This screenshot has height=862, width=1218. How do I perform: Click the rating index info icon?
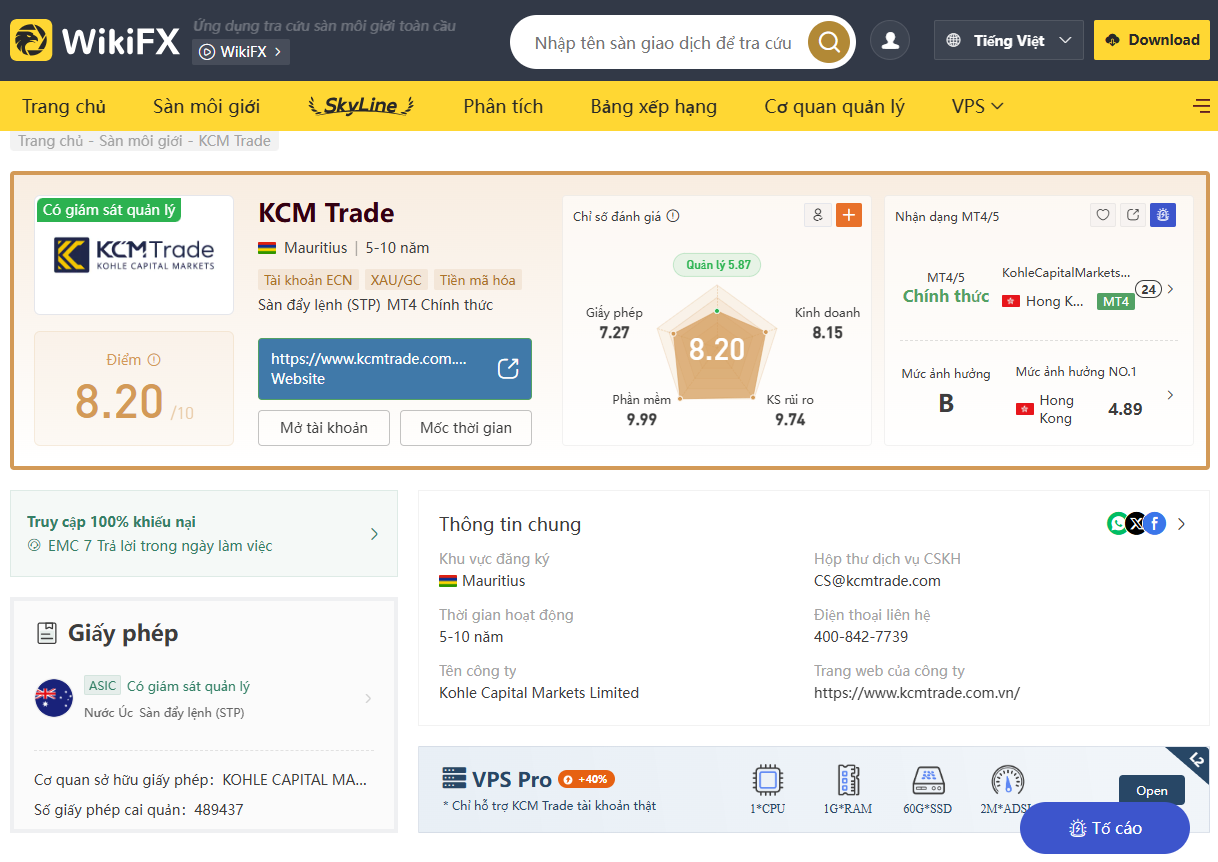[x=673, y=216]
